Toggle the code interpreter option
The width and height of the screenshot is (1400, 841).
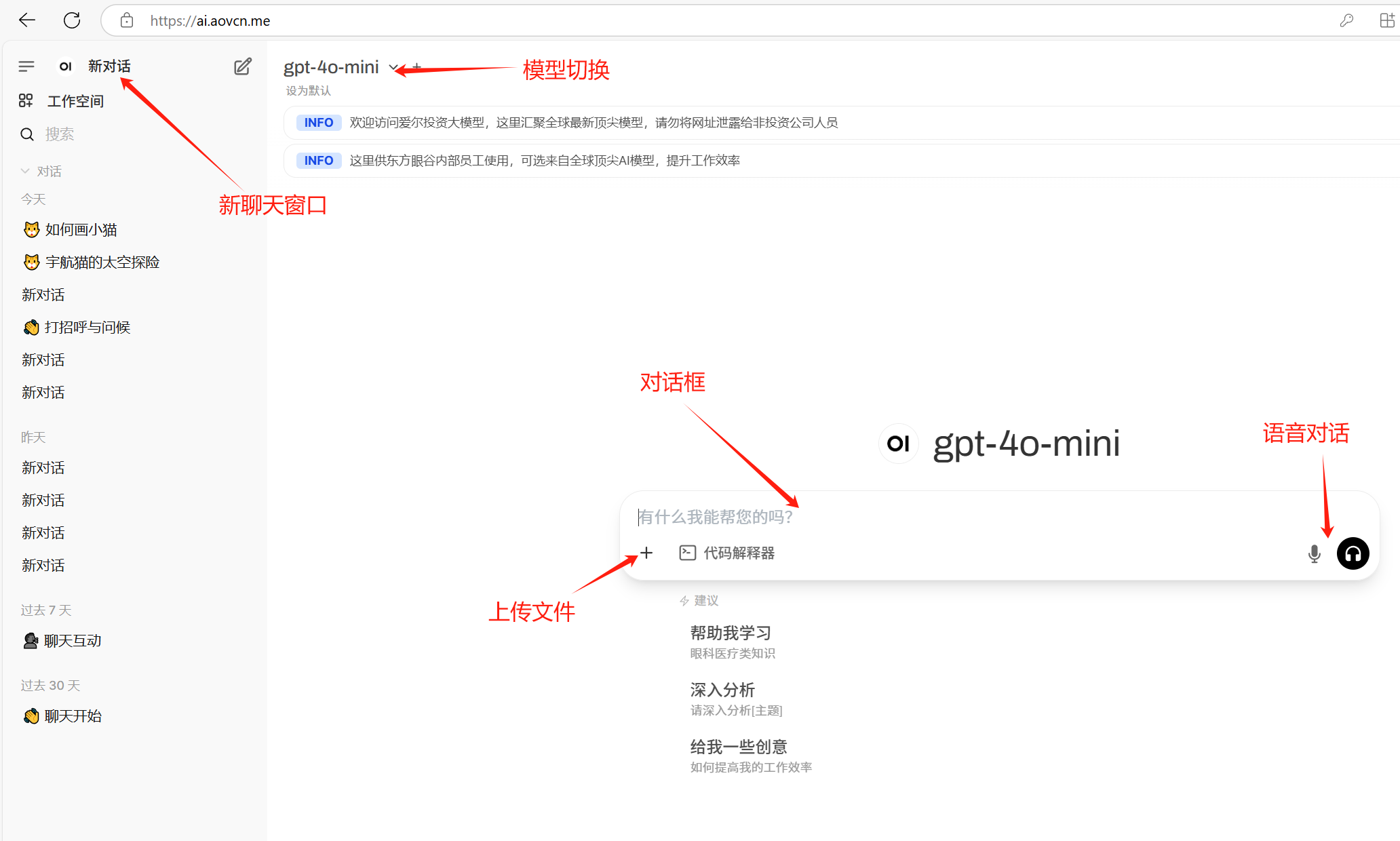727,553
